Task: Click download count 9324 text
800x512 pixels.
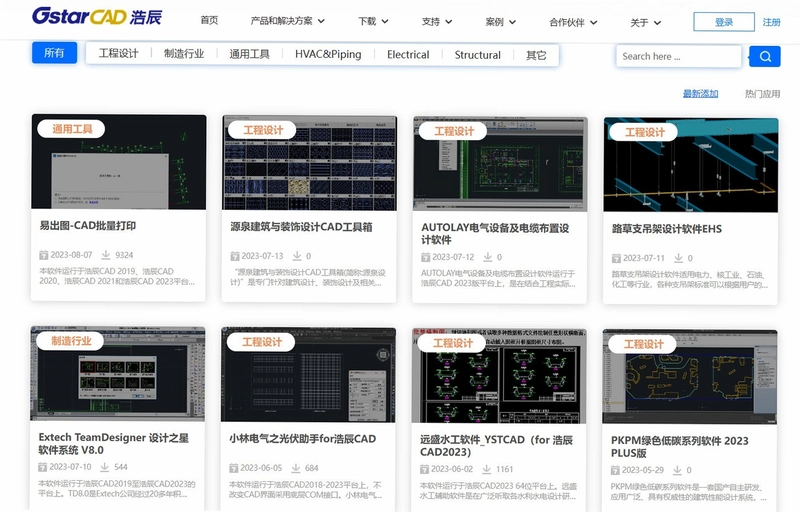Action: tap(124, 255)
